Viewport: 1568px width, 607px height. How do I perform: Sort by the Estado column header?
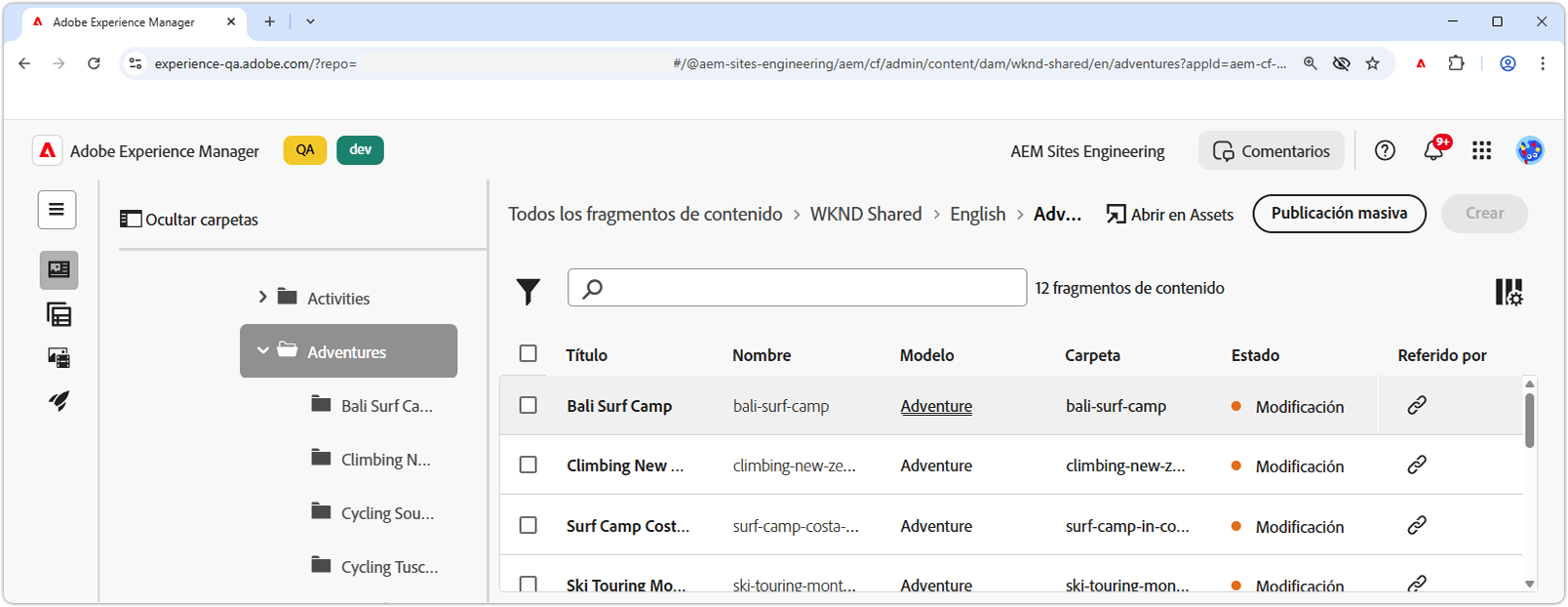(x=1255, y=355)
